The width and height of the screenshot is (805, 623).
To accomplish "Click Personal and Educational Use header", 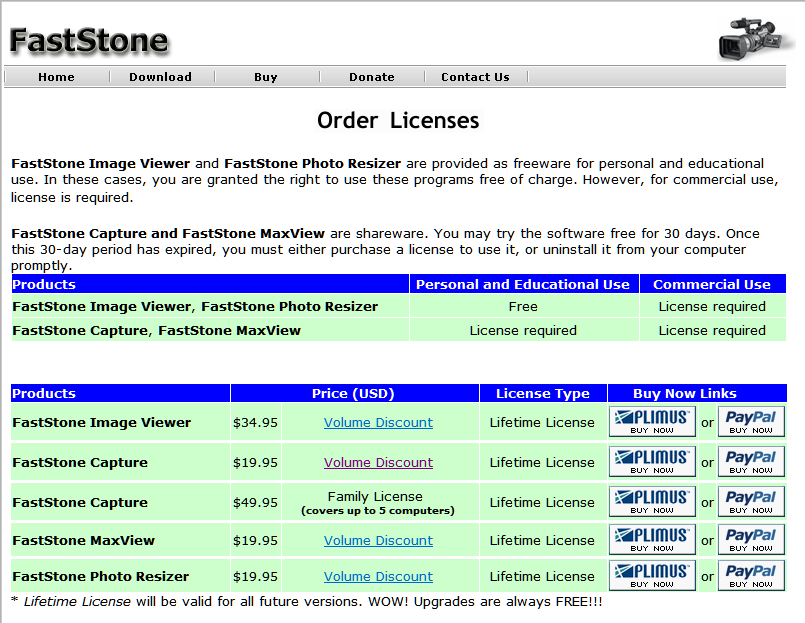I will (x=523, y=285).
